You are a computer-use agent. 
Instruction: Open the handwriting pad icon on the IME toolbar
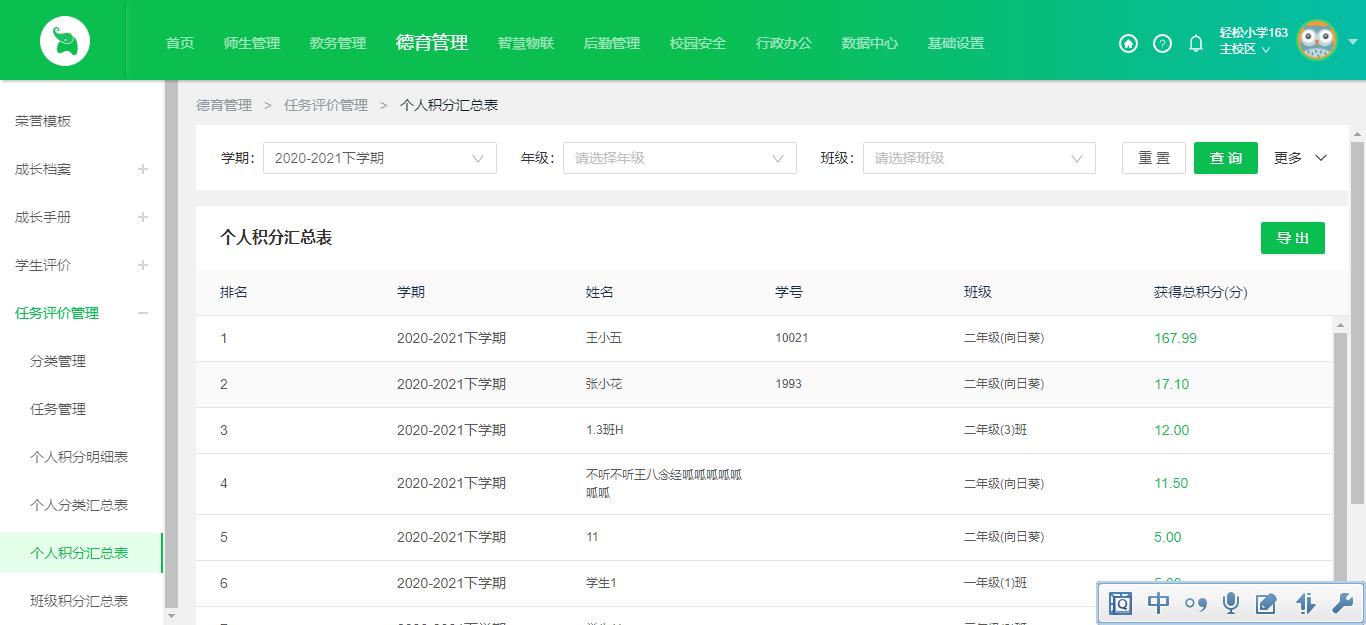click(1267, 603)
